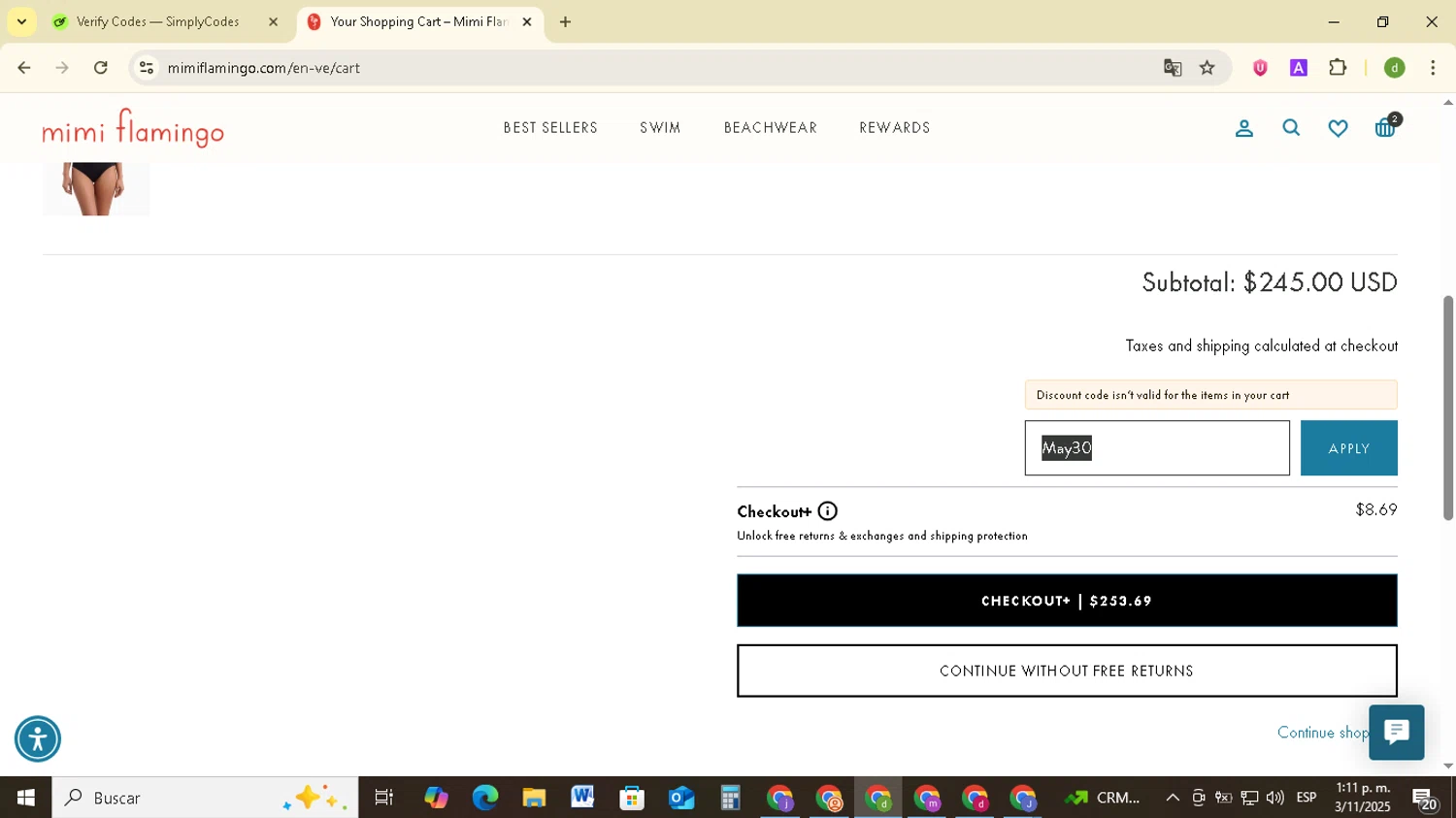Open Word from the taskbar
Viewport: 1456px width, 818px height.
coord(582,798)
